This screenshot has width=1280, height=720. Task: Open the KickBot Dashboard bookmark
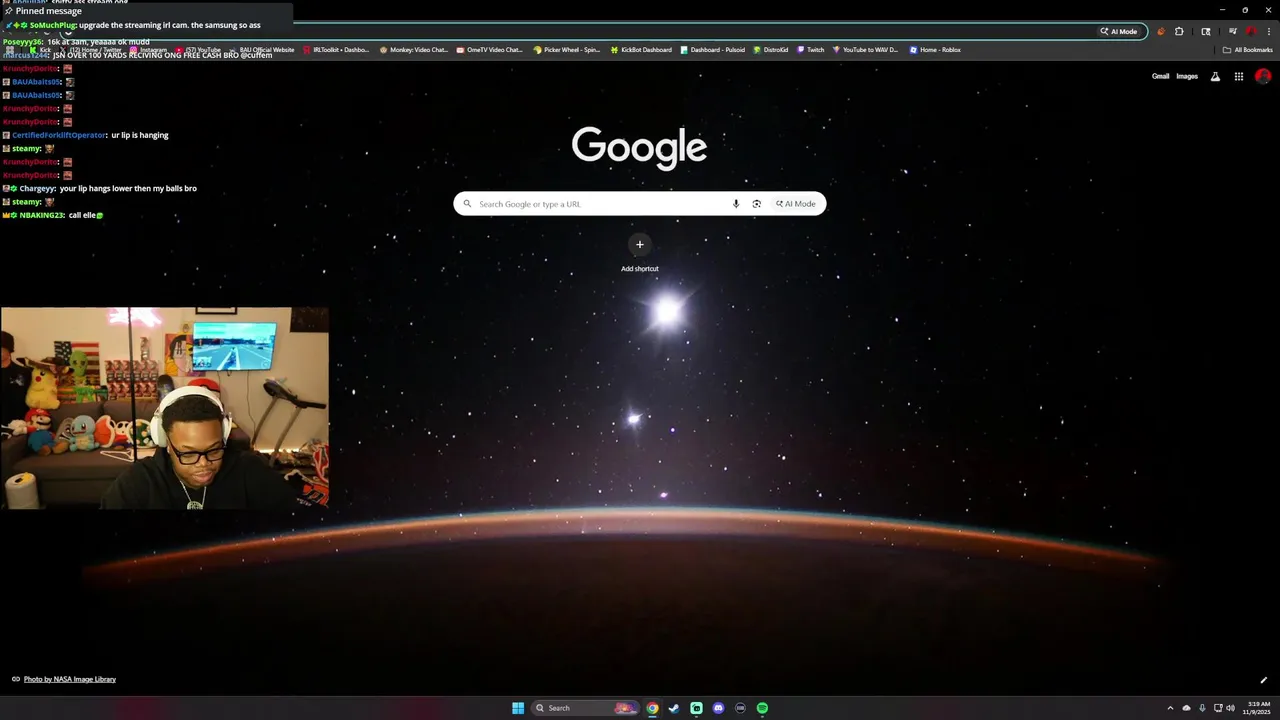click(x=641, y=50)
